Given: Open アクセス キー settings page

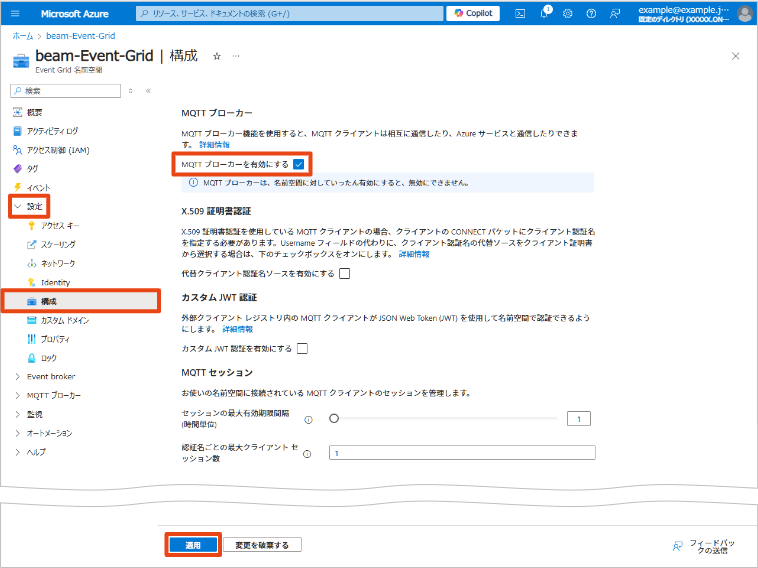Looking at the screenshot, I should 60,226.
